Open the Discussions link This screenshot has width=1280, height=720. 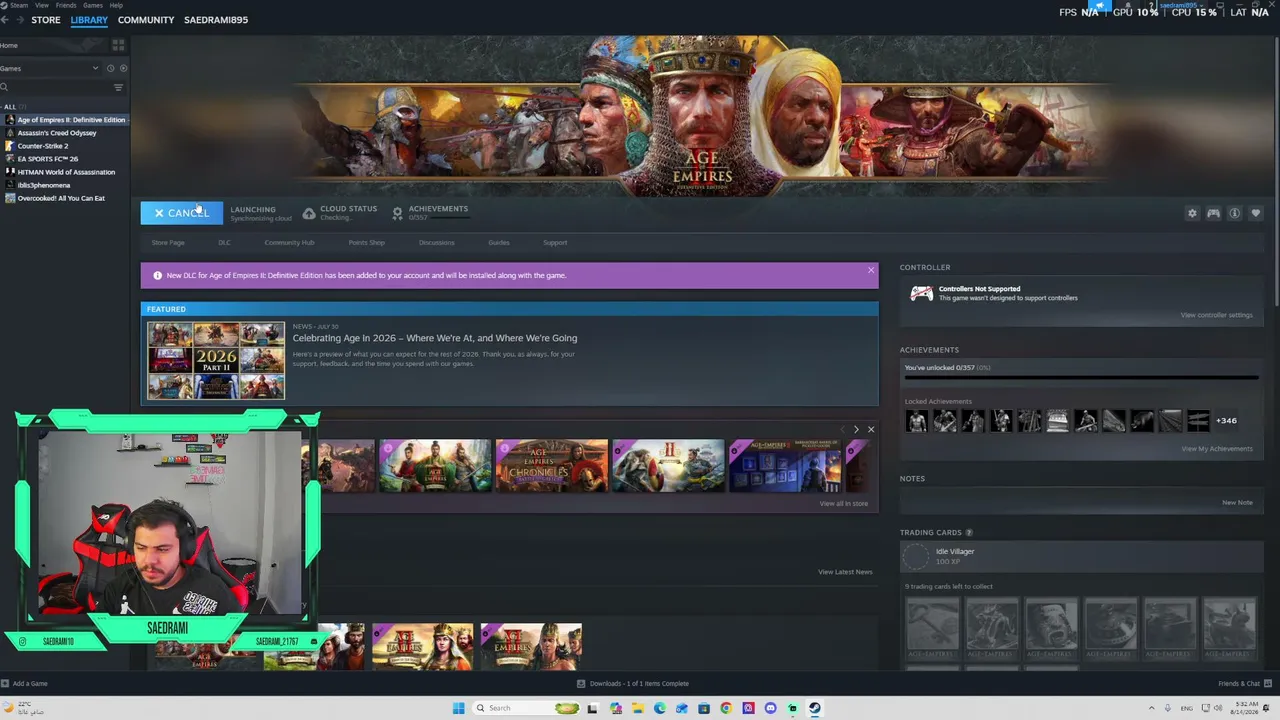pyautogui.click(x=436, y=243)
